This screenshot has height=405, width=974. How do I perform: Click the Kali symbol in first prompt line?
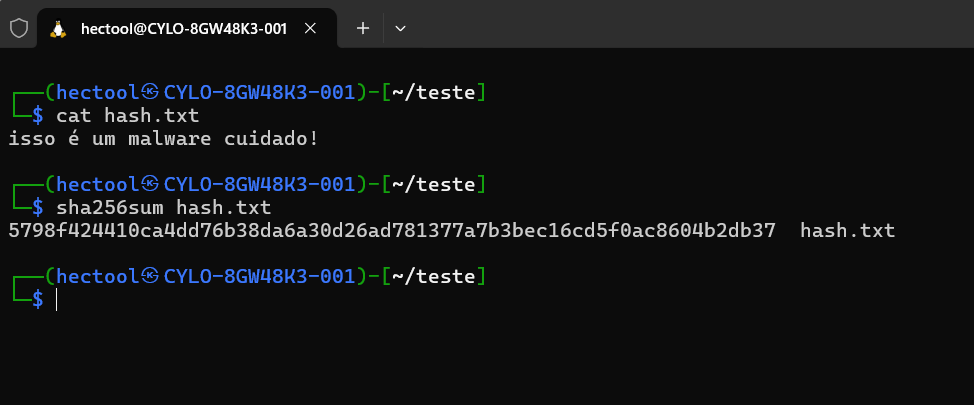click(150, 93)
